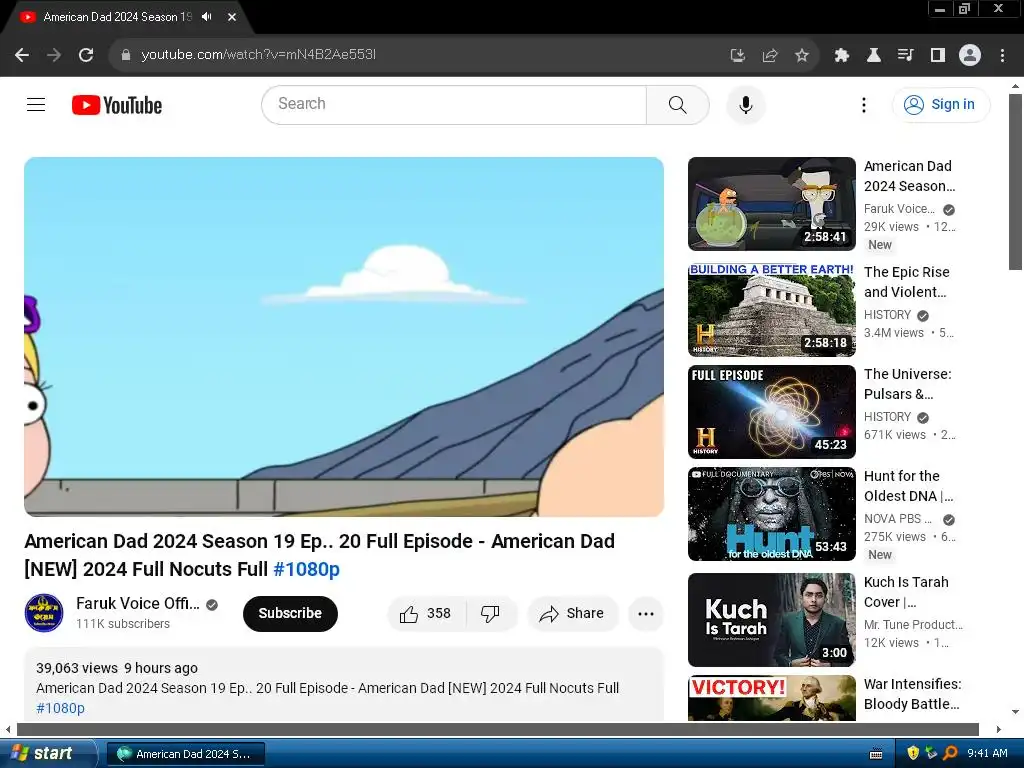Open on-screen keyboard tray icon
This screenshot has height=768, width=1024.
pyautogui.click(x=876, y=754)
